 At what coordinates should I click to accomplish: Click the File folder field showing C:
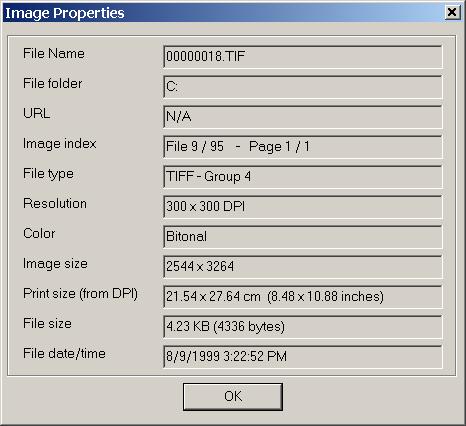303,87
